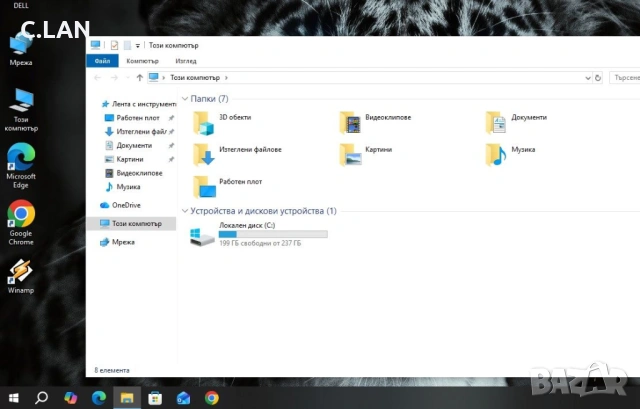
Task: Open the Customize Quick Access Toolbar dropdown
Action: point(138,46)
